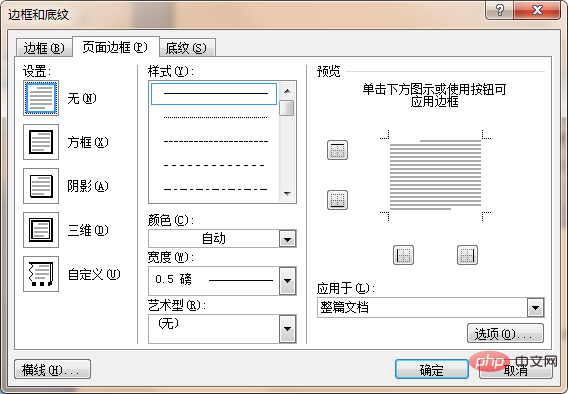The image size is (568, 394).
Task: Select the 方框 (Box) border setting icon
Action: tap(41, 142)
